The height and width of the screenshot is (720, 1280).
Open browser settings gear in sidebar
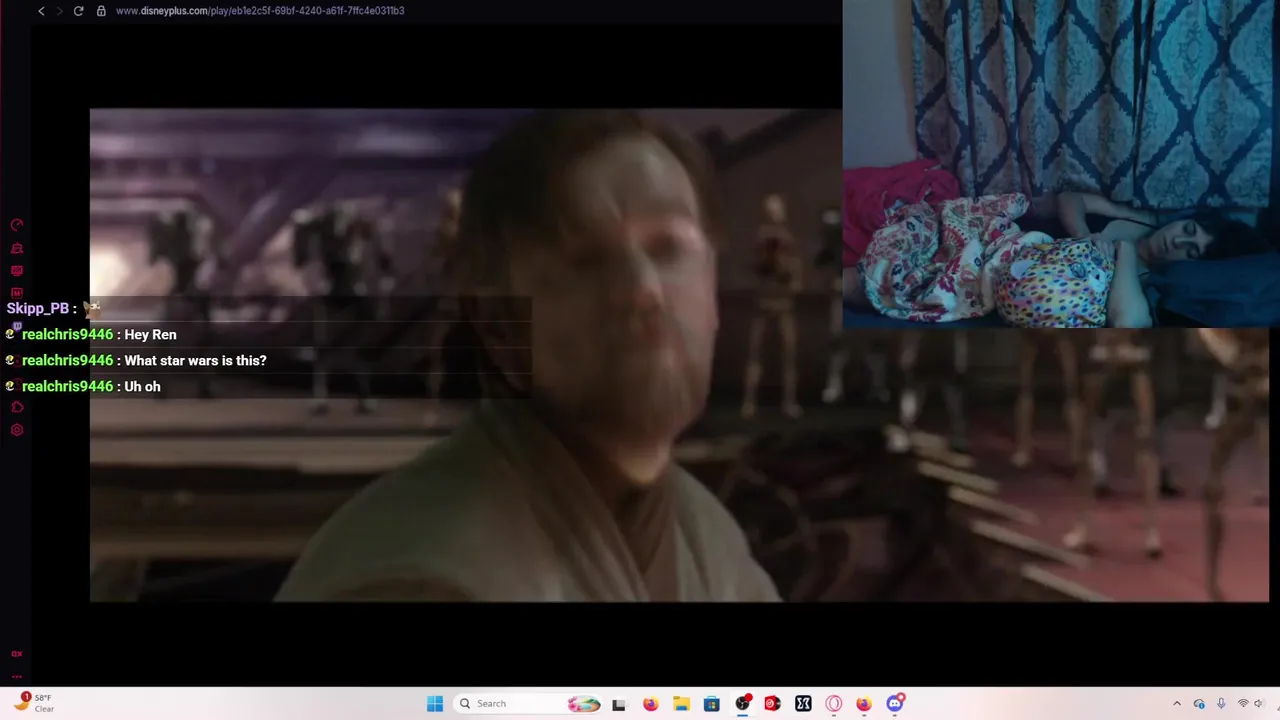17,430
